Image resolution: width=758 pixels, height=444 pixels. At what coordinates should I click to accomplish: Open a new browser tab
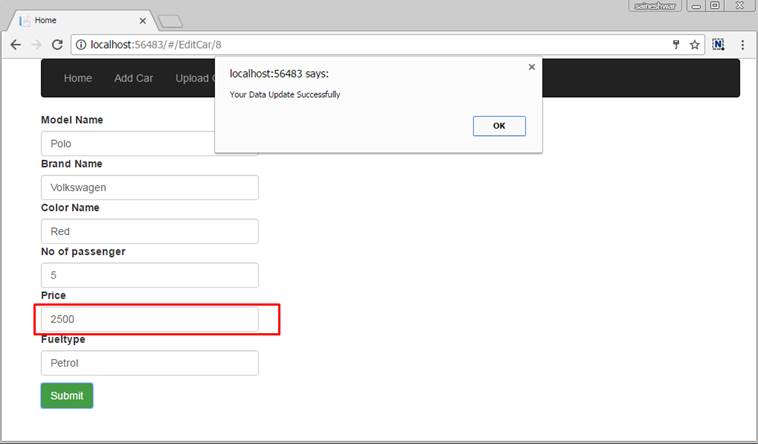point(170,21)
